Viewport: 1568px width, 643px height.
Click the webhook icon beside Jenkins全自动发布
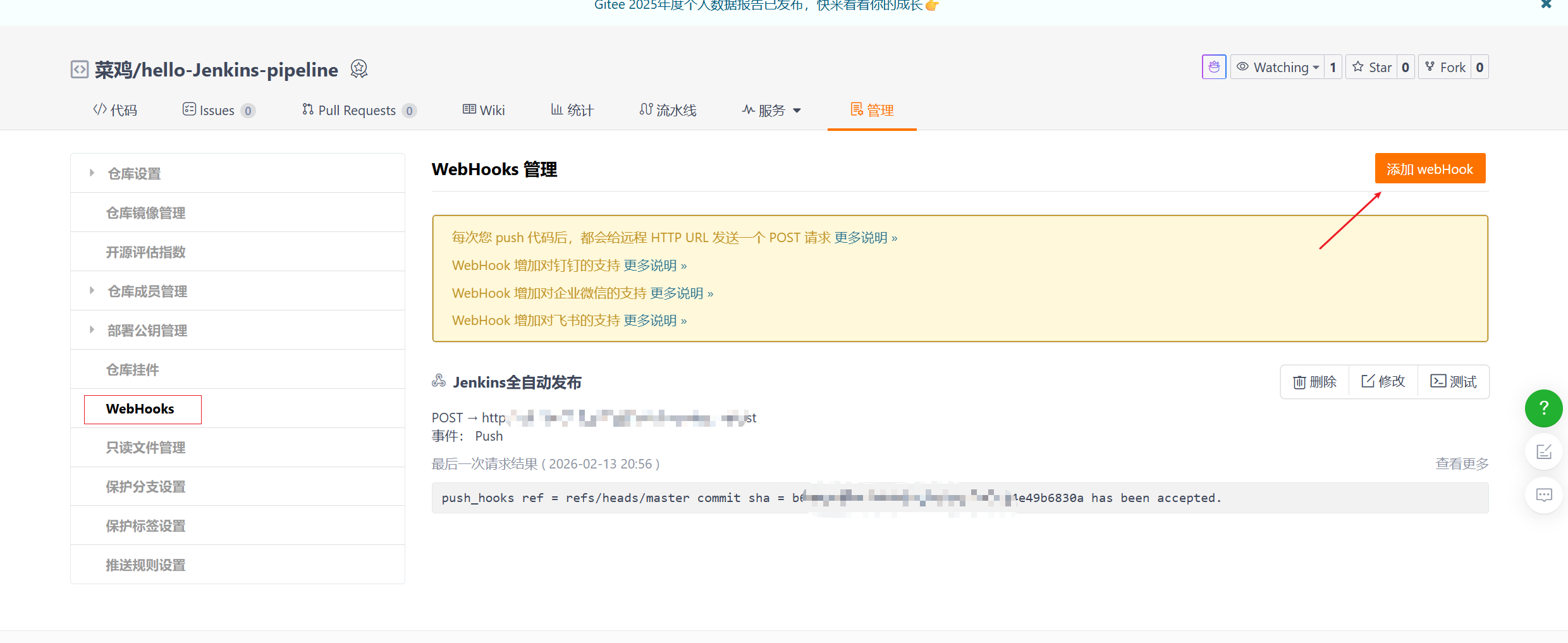[x=439, y=381]
